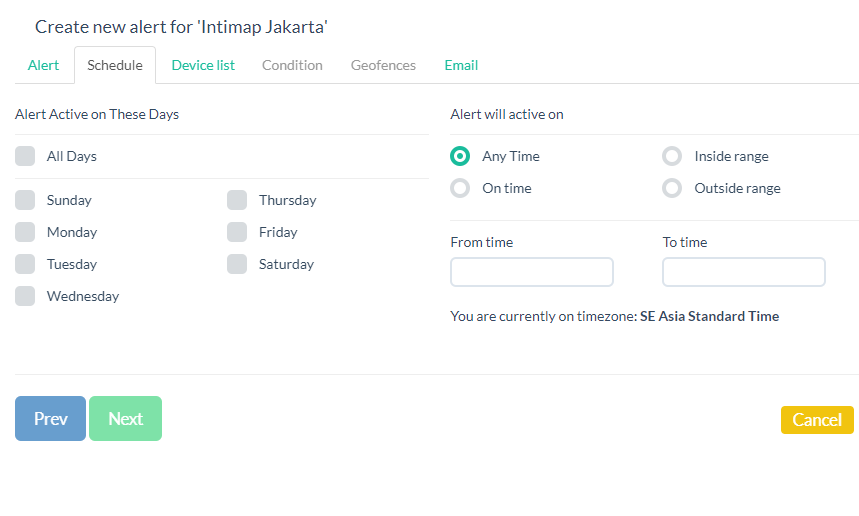Click the From time input field
The width and height of the screenshot is (859, 516).
532,272
